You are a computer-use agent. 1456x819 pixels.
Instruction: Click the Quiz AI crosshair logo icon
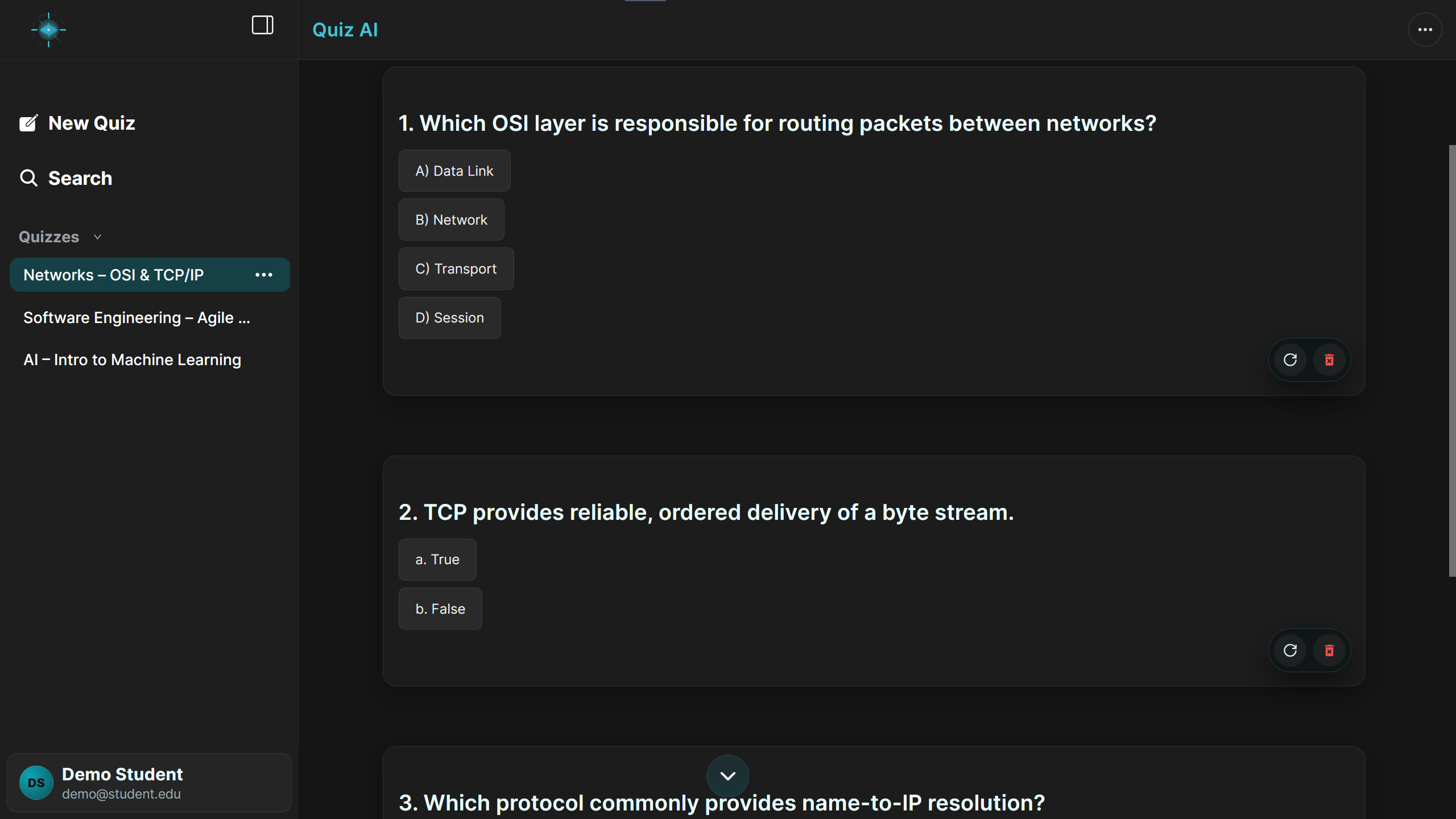pos(48,30)
